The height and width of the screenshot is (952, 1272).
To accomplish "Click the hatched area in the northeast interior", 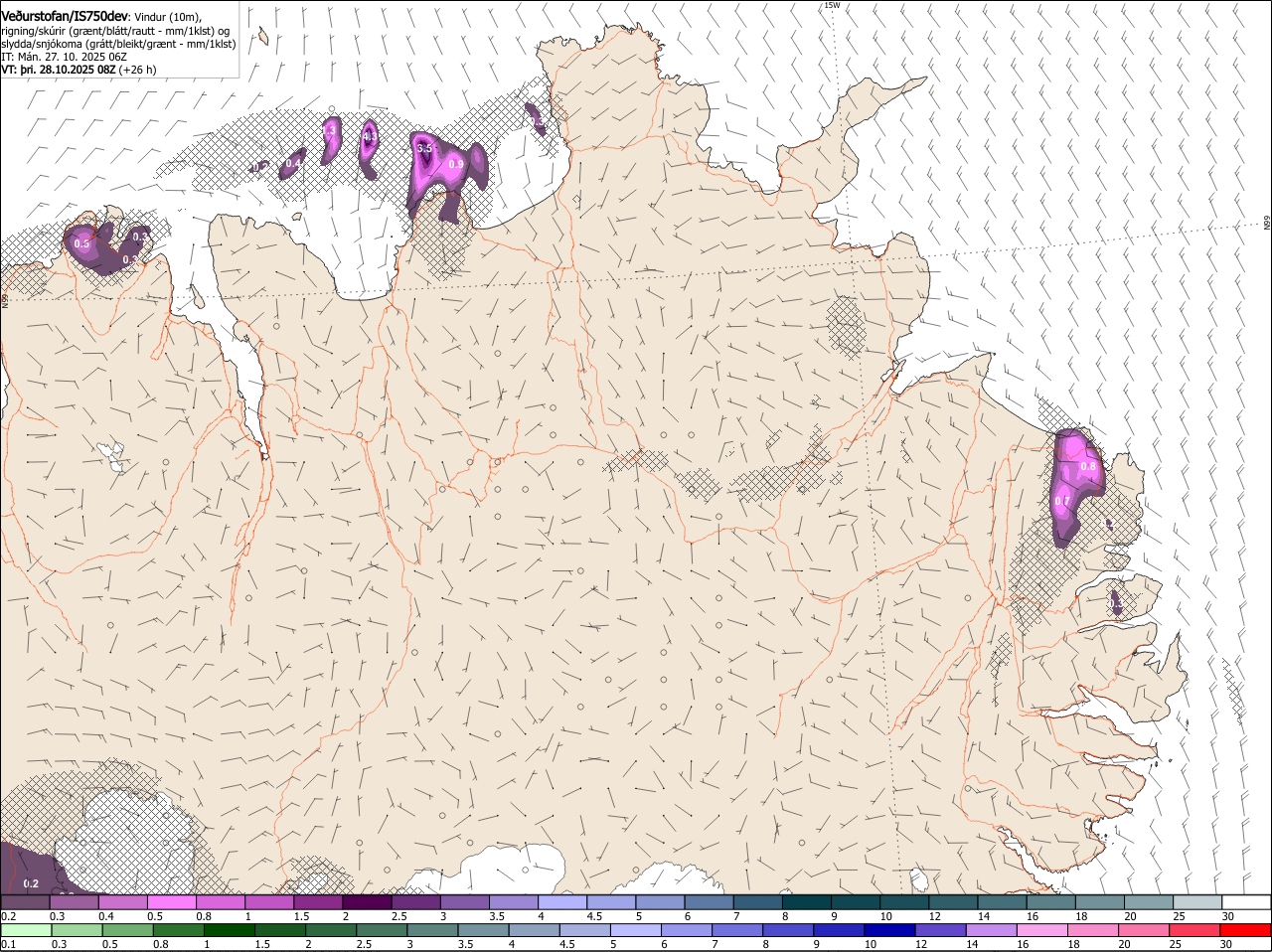I will [846, 328].
